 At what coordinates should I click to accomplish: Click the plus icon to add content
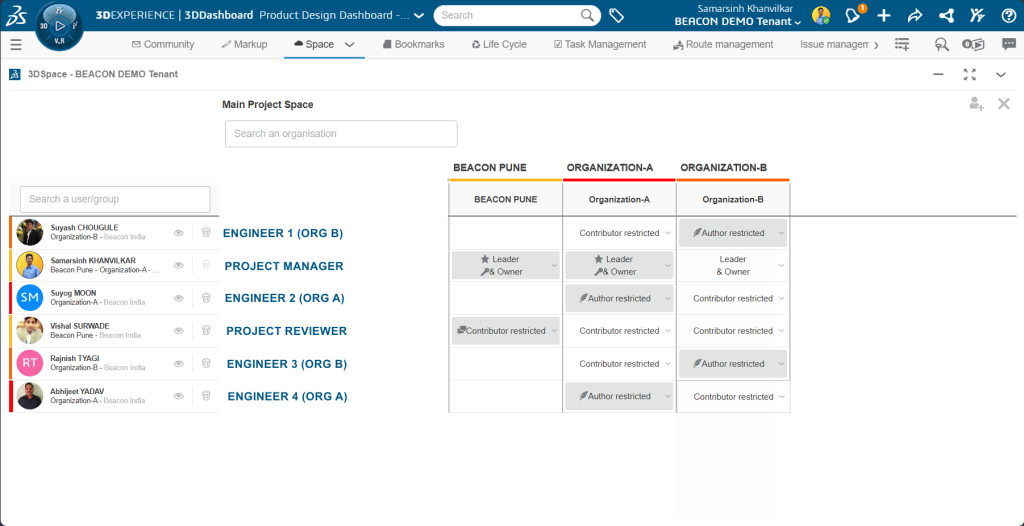pyautogui.click(x=883, y=16)
